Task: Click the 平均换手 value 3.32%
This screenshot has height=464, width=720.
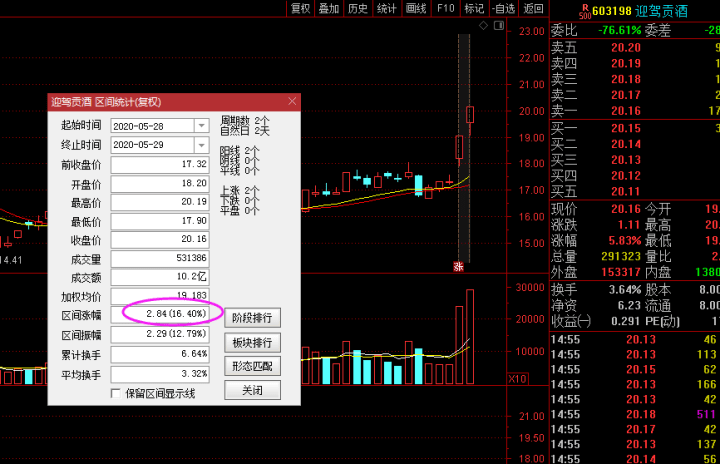Action: click(x=160, y=374)
